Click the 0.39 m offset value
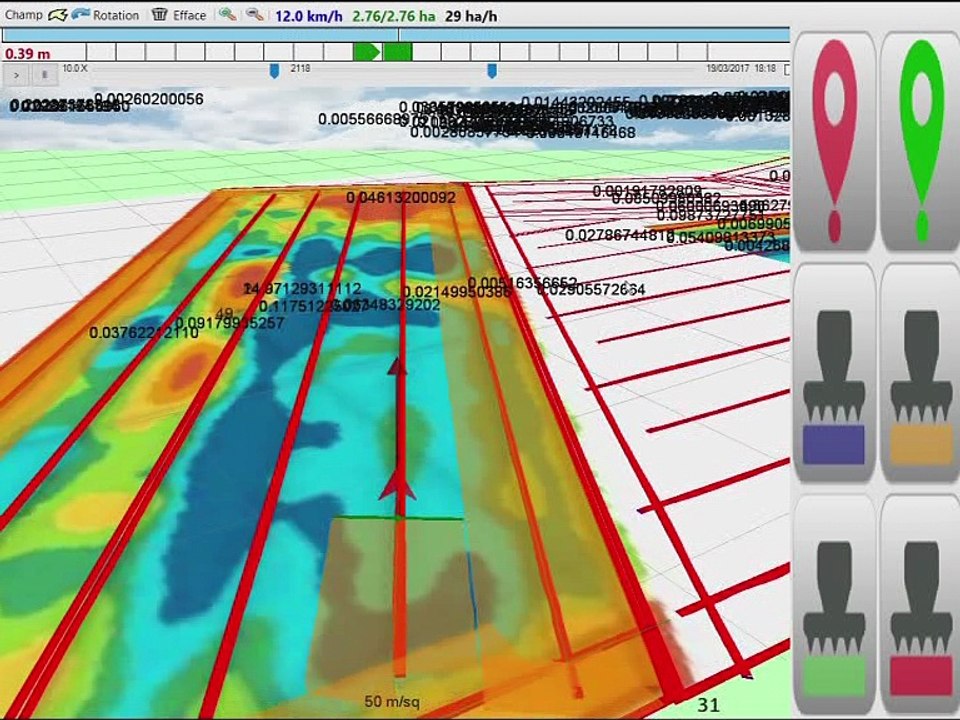This screenshot has width=960, height=720. [28, 54]
